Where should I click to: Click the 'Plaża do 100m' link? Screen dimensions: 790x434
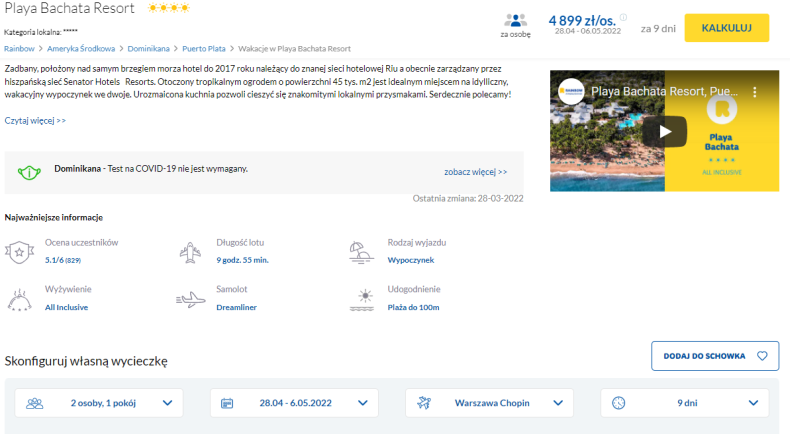coord(413,307)
